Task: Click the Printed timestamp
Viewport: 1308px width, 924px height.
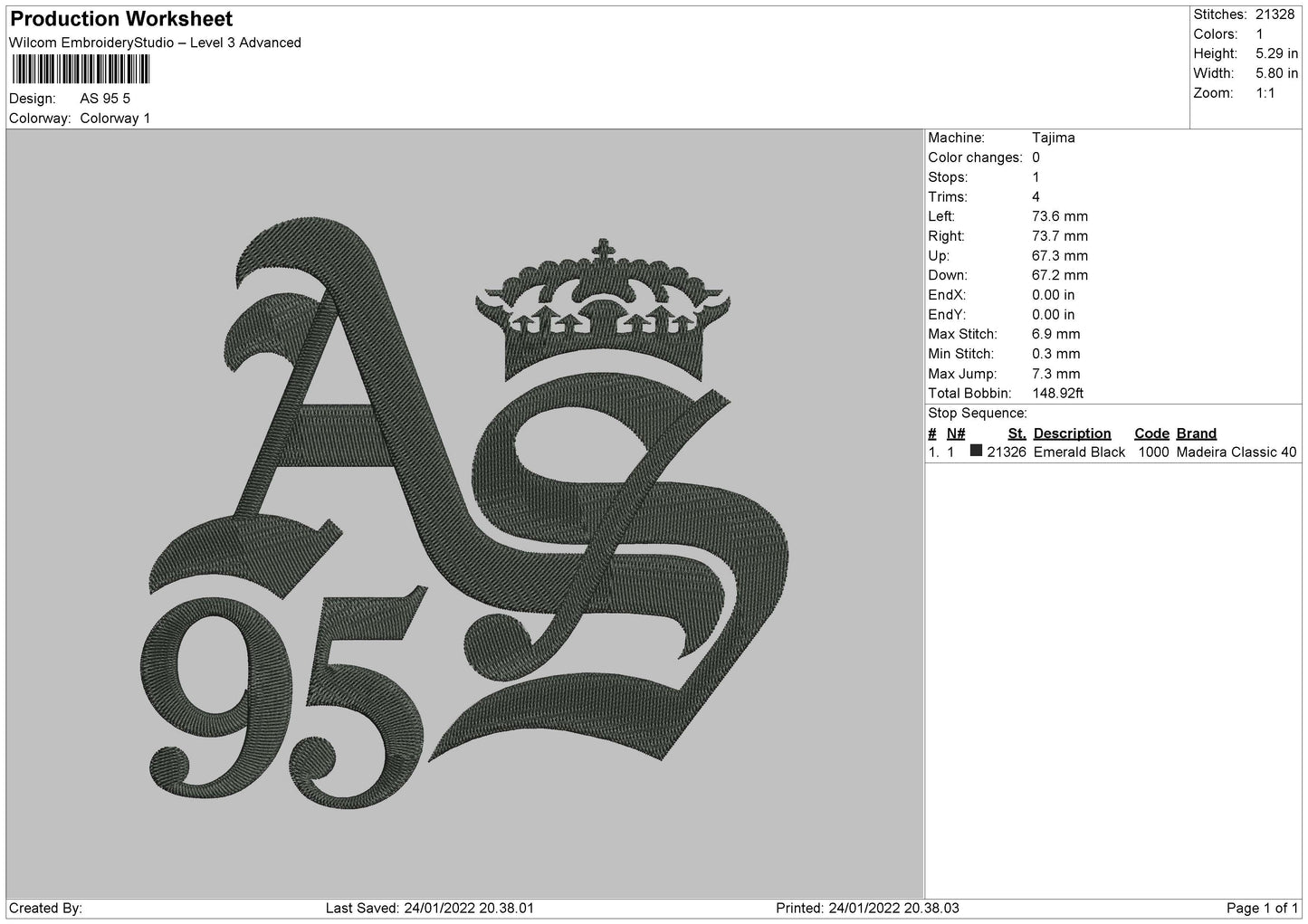Action: [x=867, y=908]
